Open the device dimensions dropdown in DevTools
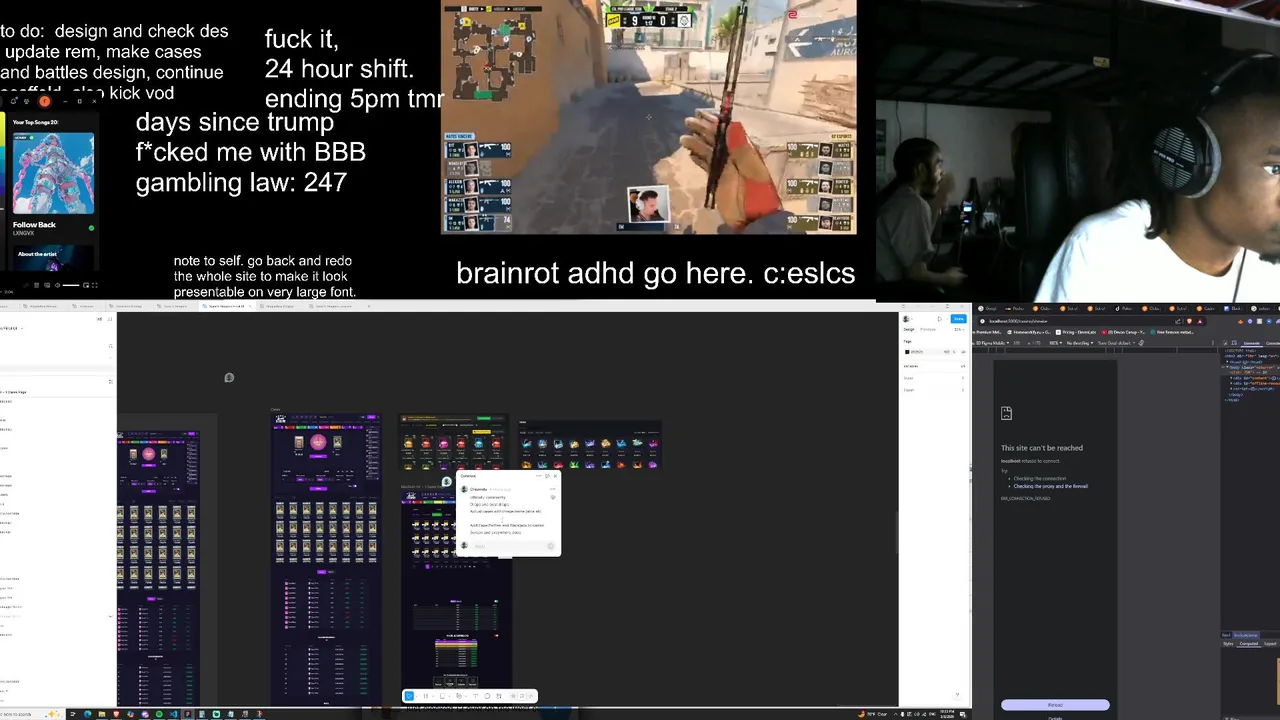The image size is (1280, 720). coord(991,343)
